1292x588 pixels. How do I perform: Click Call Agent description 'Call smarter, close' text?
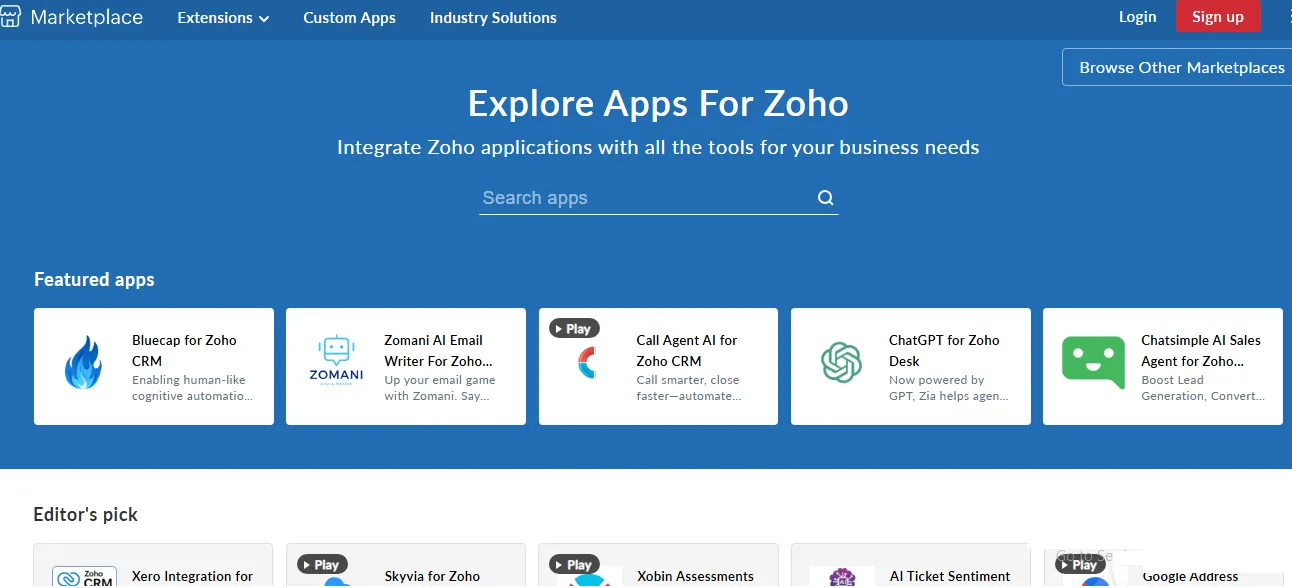(x=687, y=380)
